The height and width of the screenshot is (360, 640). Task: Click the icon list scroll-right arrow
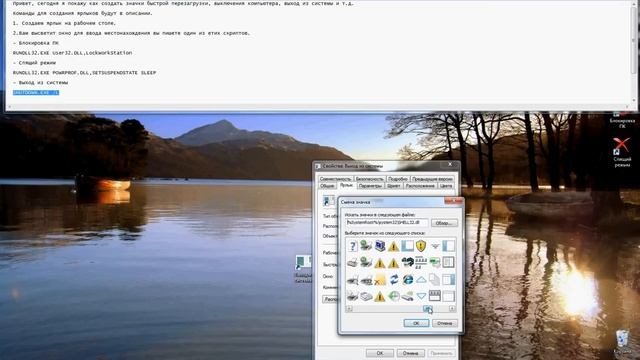pos(452,309)
